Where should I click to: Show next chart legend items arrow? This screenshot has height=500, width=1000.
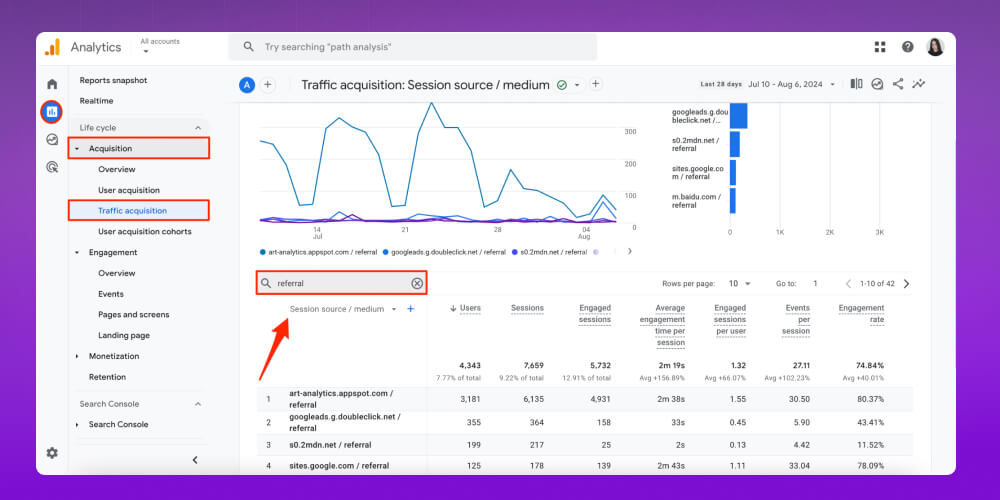pos(629,251)
